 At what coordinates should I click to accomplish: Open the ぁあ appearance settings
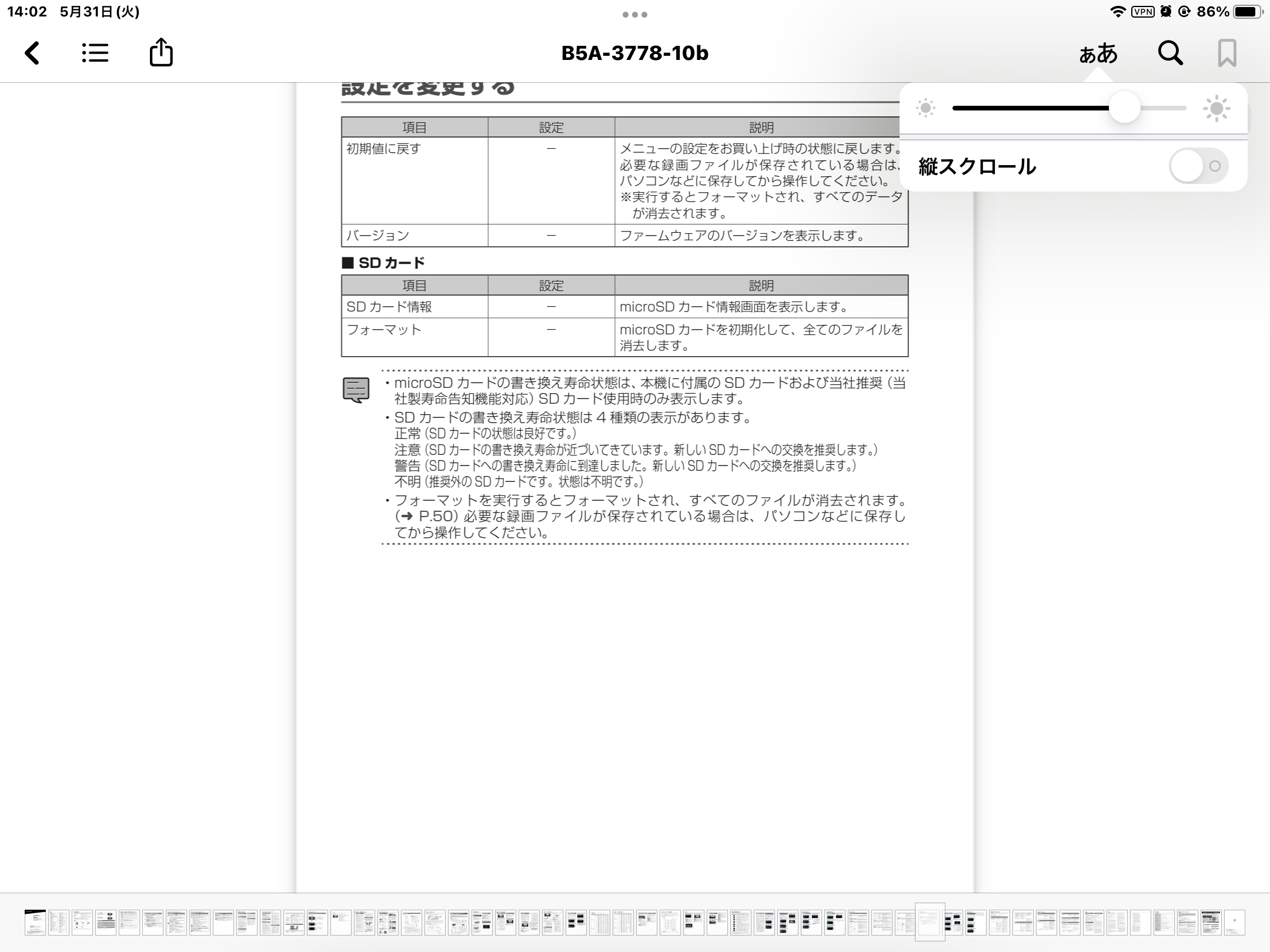coord(1098,54)
